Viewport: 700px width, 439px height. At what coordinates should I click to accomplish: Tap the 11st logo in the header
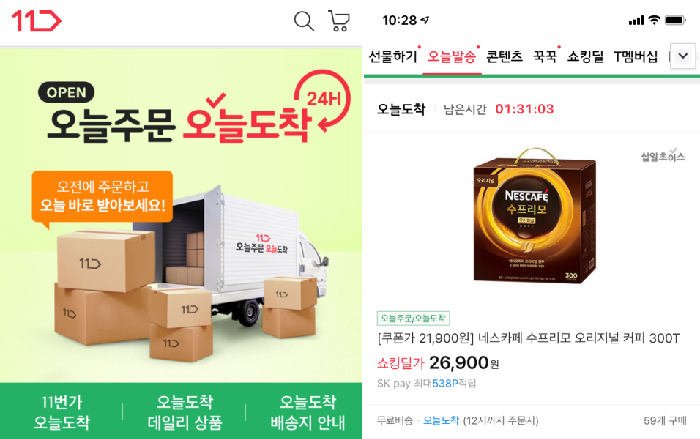[x=37, y=21]
